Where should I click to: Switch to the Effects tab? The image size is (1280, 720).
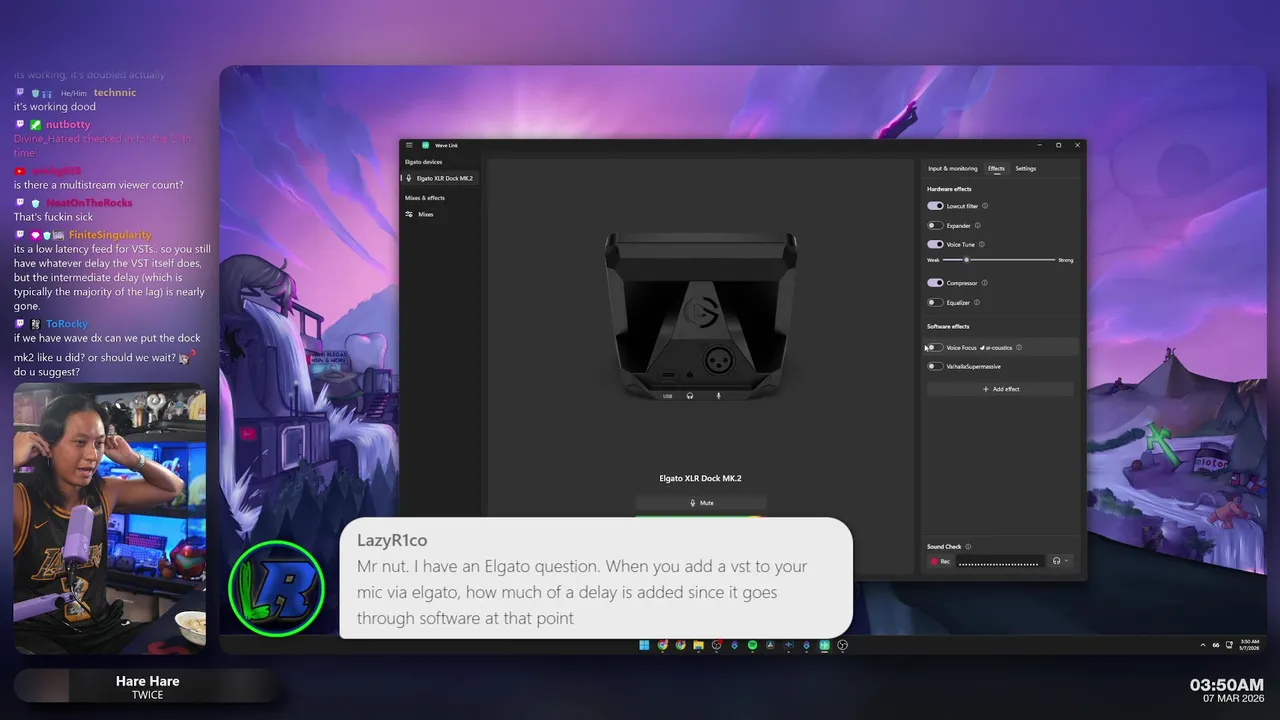996,168
